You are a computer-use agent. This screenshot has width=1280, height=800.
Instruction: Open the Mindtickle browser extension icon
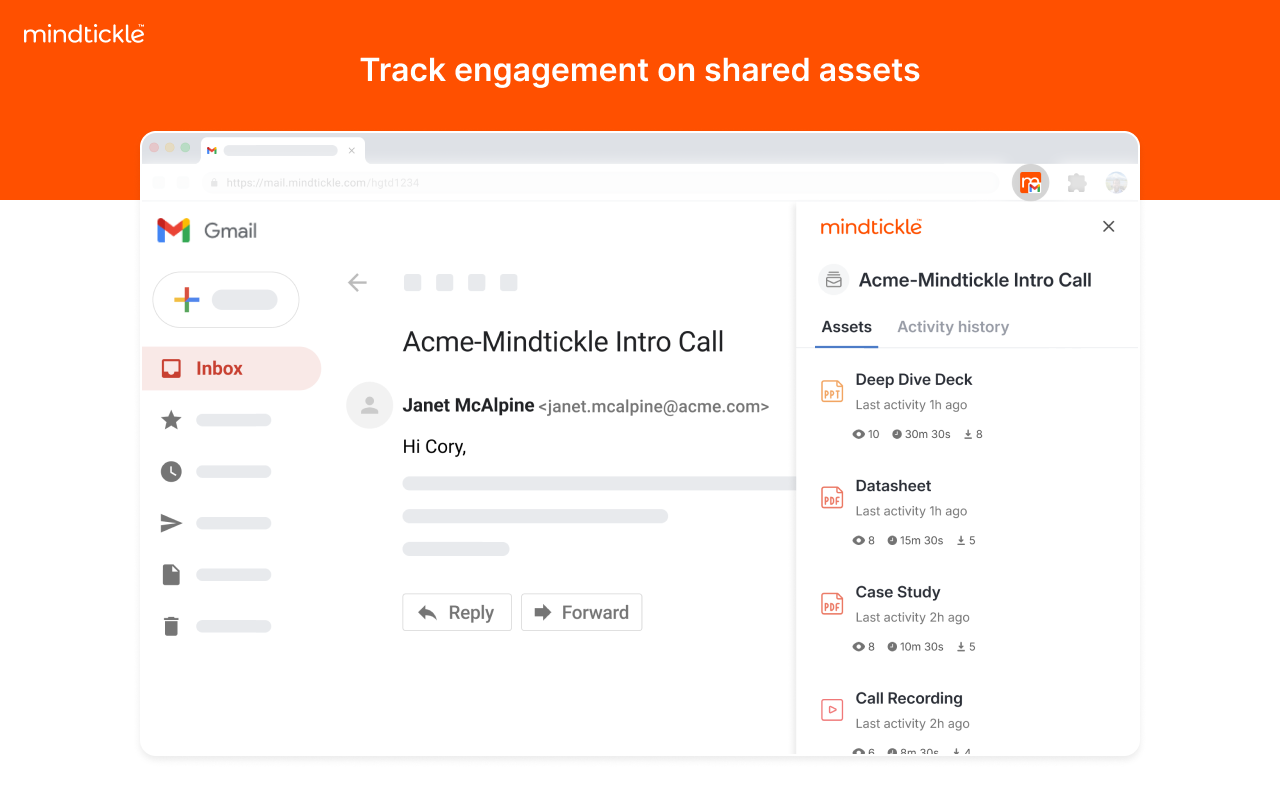click(1030, 182)
